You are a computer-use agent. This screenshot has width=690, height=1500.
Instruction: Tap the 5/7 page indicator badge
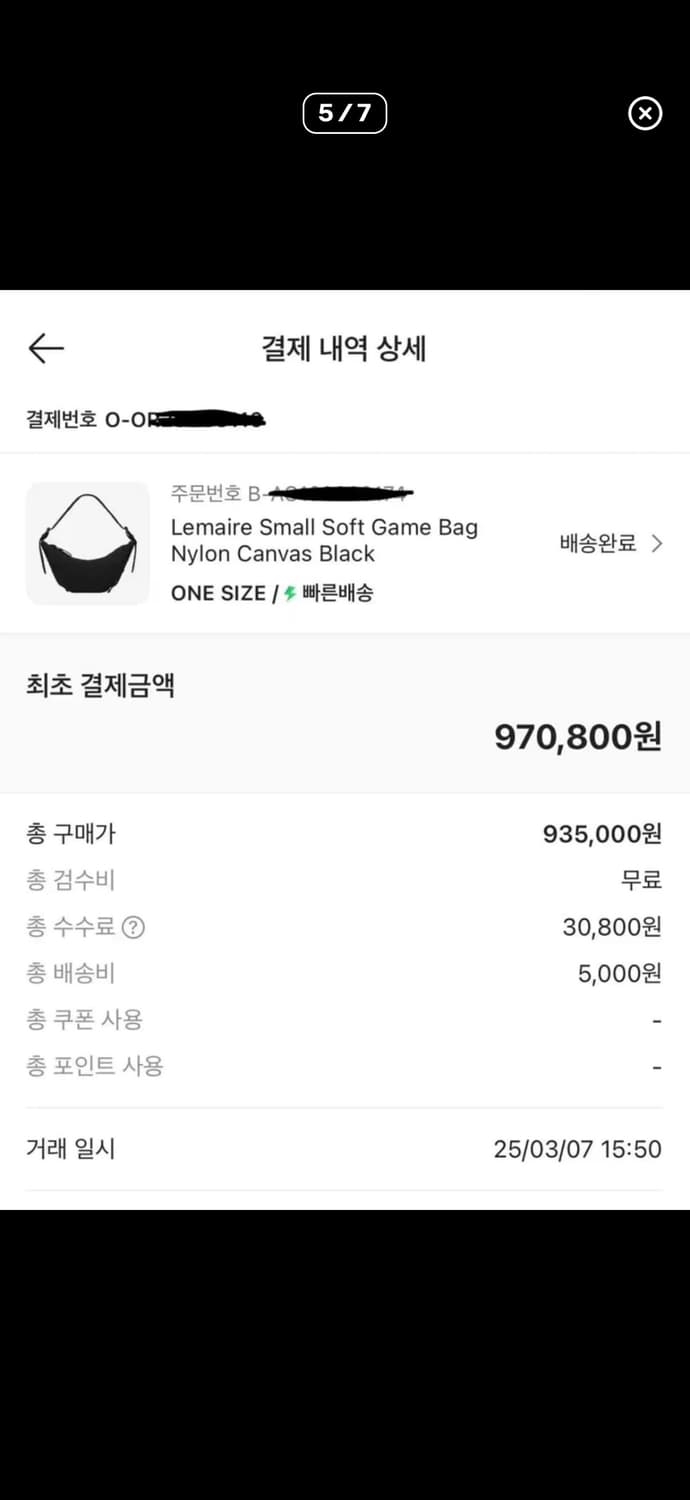coord(344,113)
